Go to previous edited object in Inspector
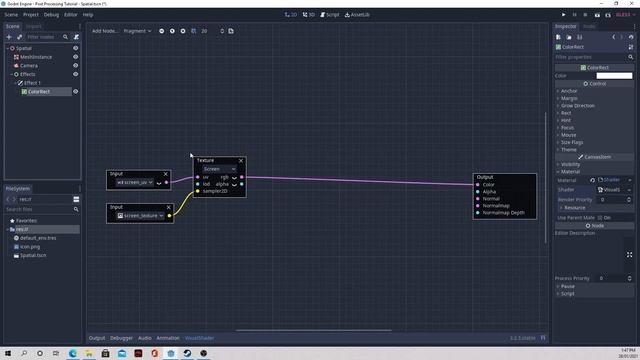Screen dimensions: 640x360 [613, 37]
